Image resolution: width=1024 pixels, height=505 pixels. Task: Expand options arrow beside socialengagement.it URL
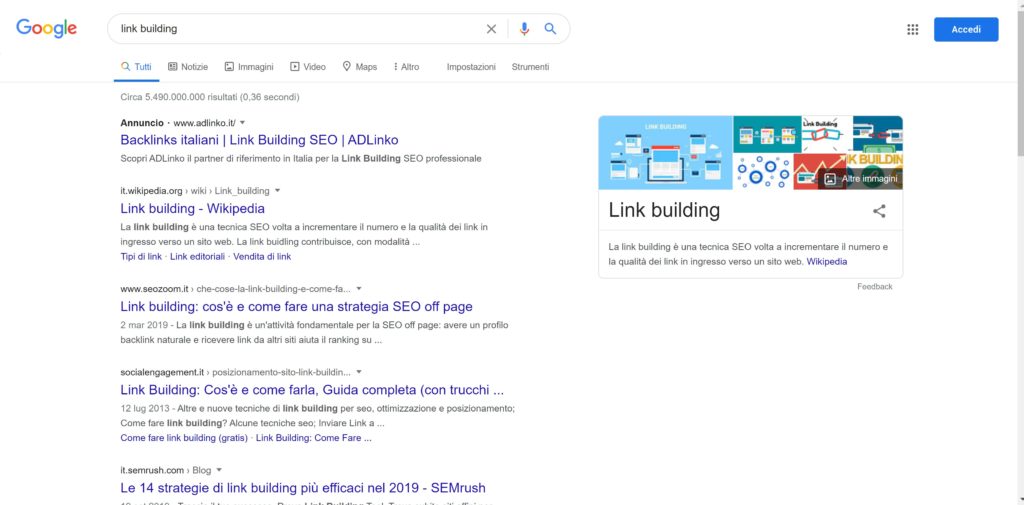[x=359, y=372]
